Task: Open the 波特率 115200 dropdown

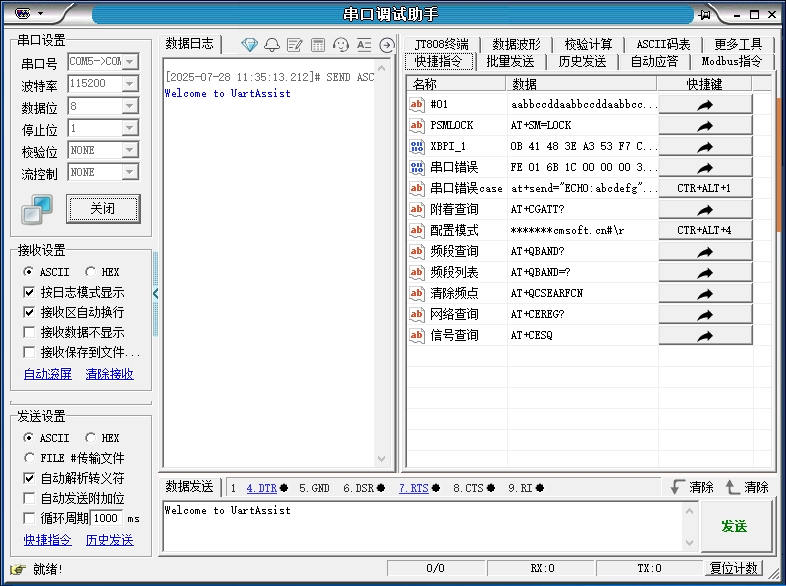Action: point(130,84)
